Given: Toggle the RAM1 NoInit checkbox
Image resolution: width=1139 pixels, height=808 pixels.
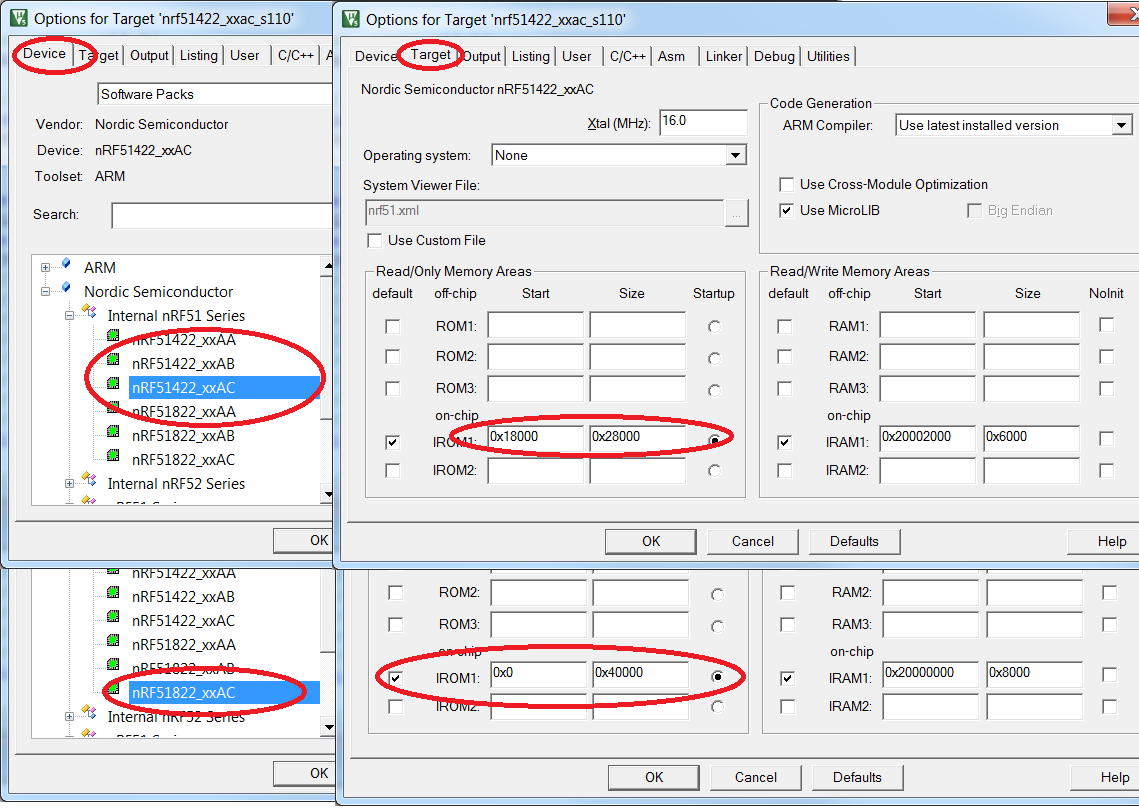Looking at the screenshot, I should (1106, 325).
